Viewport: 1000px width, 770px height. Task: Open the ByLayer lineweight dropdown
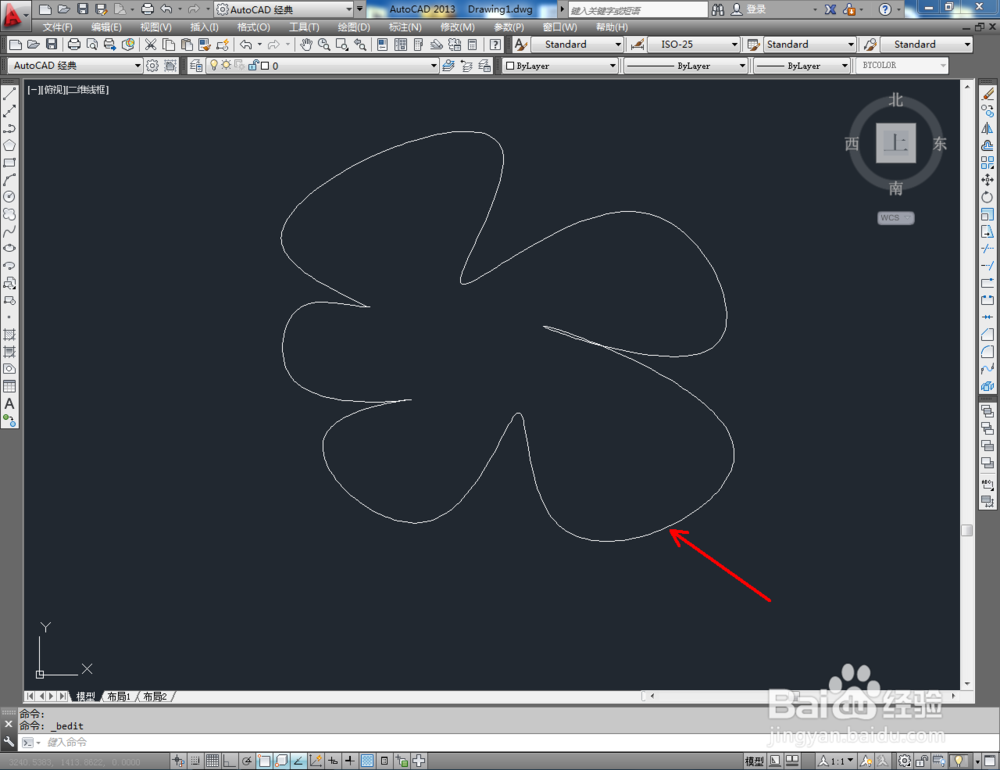coord(802,66)
